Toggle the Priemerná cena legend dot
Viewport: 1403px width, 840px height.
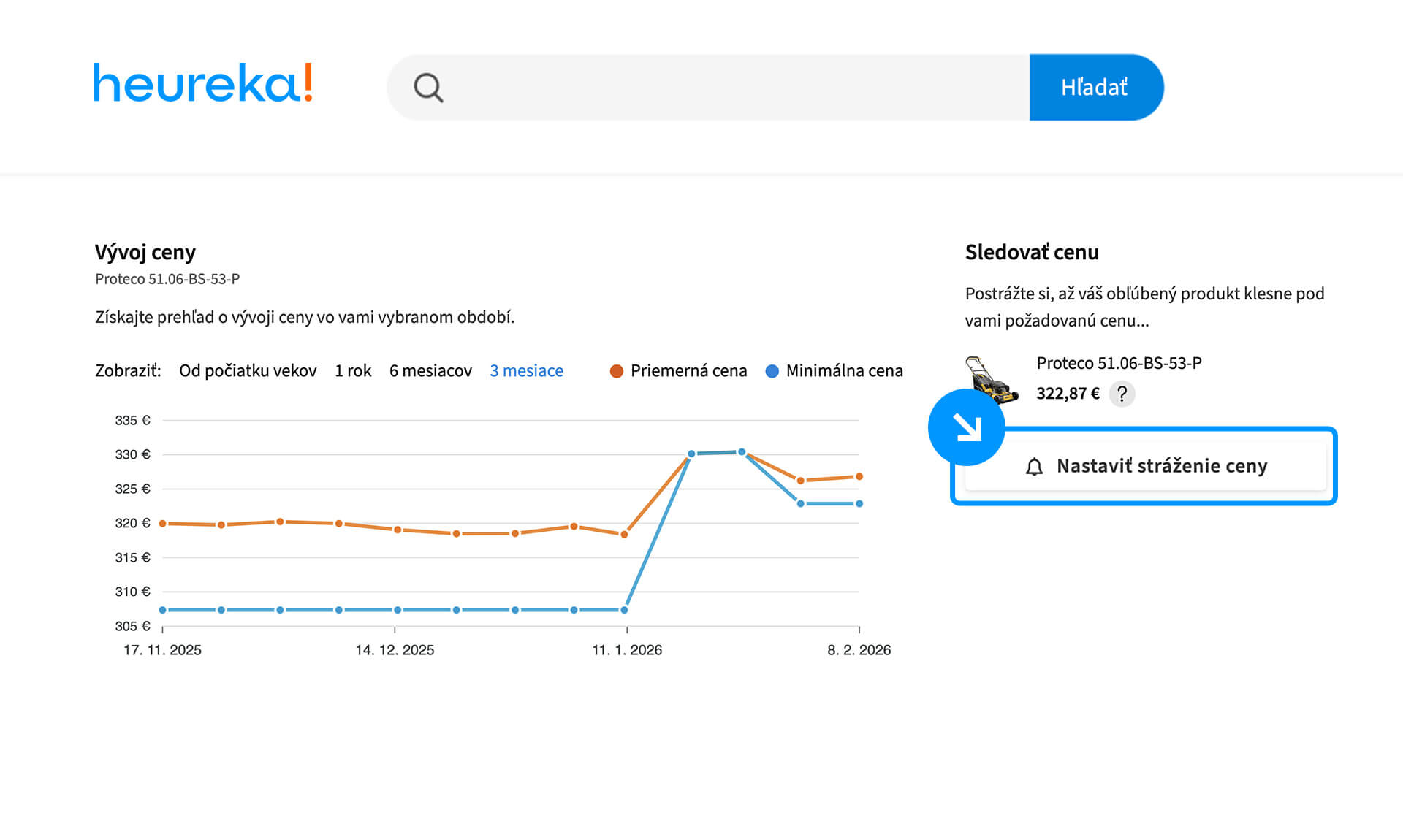point(616,371)
